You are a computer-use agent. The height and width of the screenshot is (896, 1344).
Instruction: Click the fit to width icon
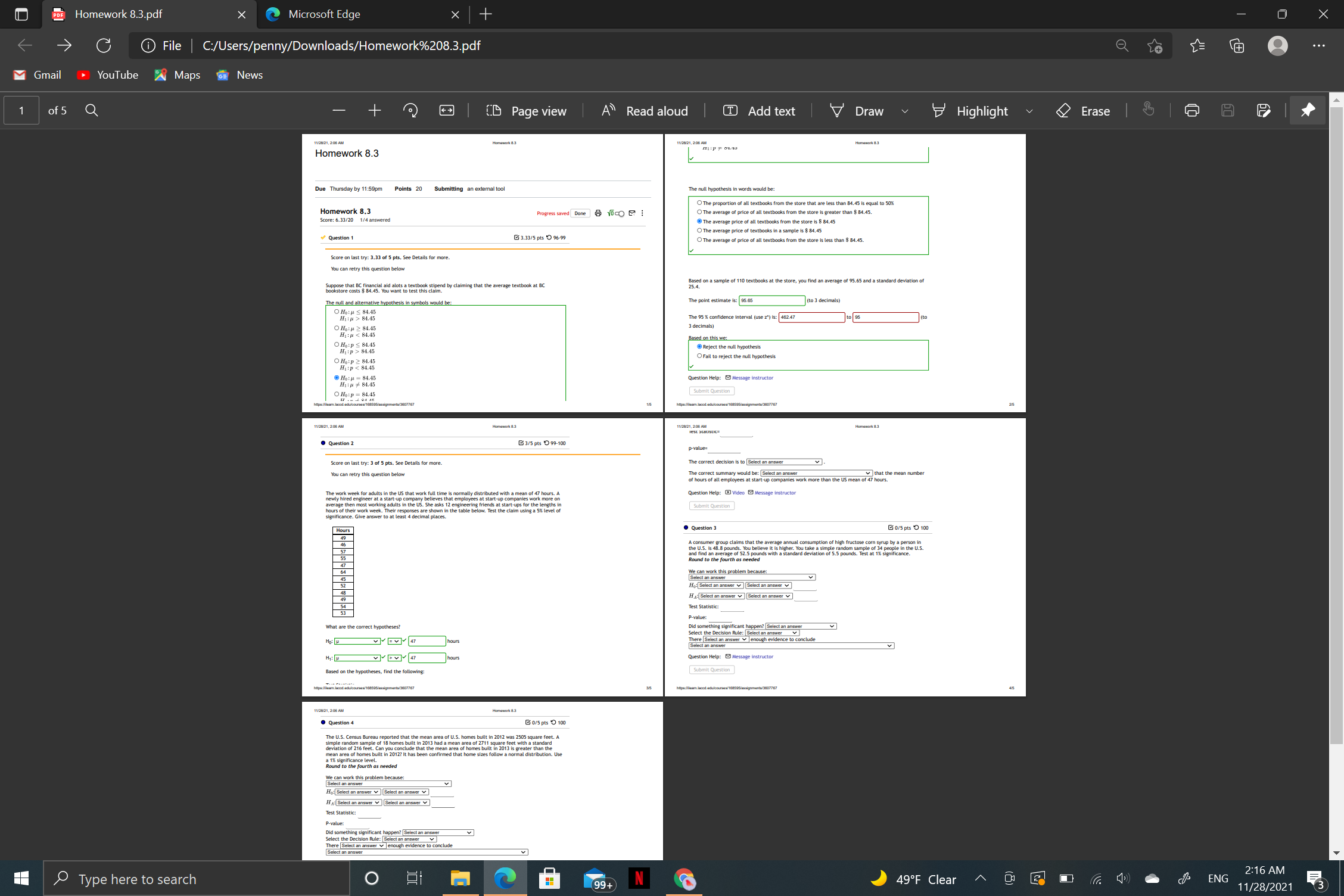click(x=447, y=111)
